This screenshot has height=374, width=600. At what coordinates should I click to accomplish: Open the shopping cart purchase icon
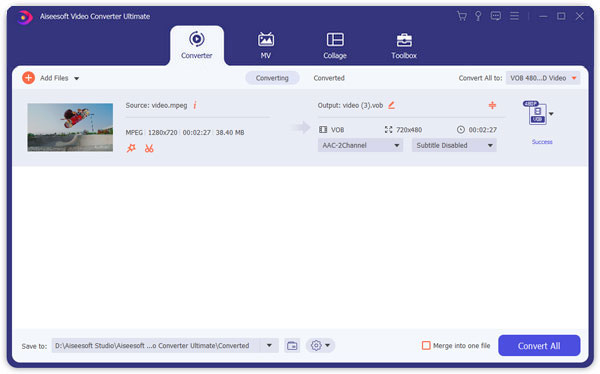[462, 16]
